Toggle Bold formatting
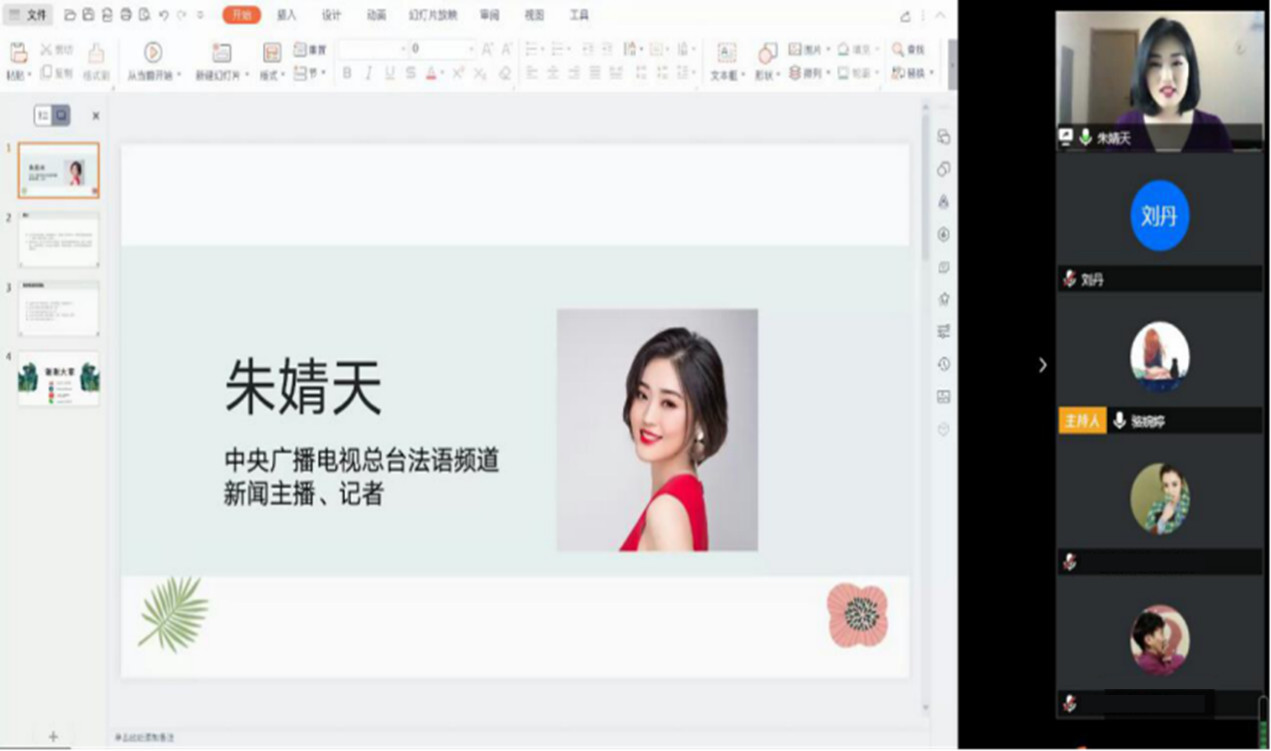 (347, 73)
